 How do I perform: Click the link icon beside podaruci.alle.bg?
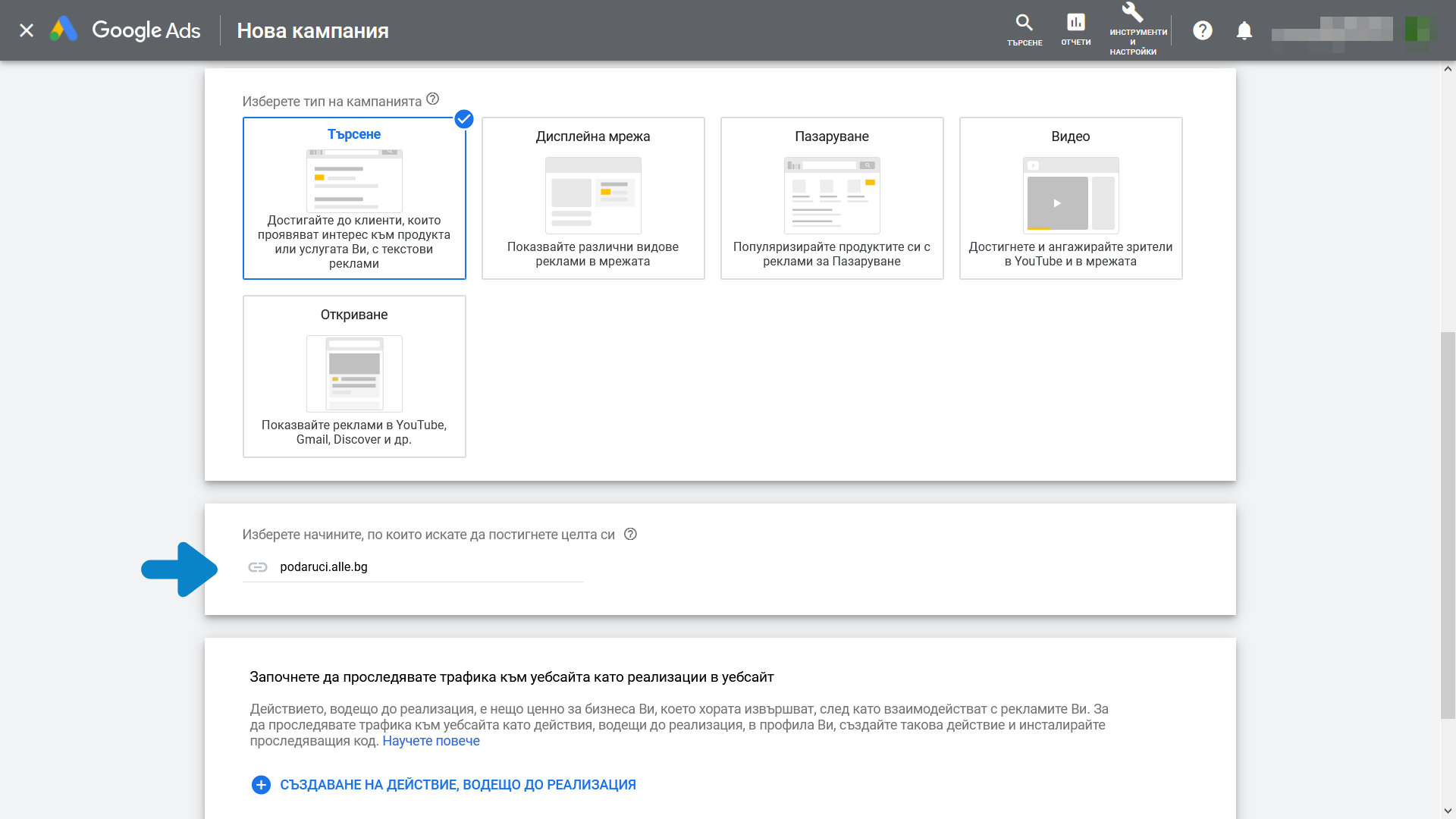pyautogui.click(x=258, y=567)
